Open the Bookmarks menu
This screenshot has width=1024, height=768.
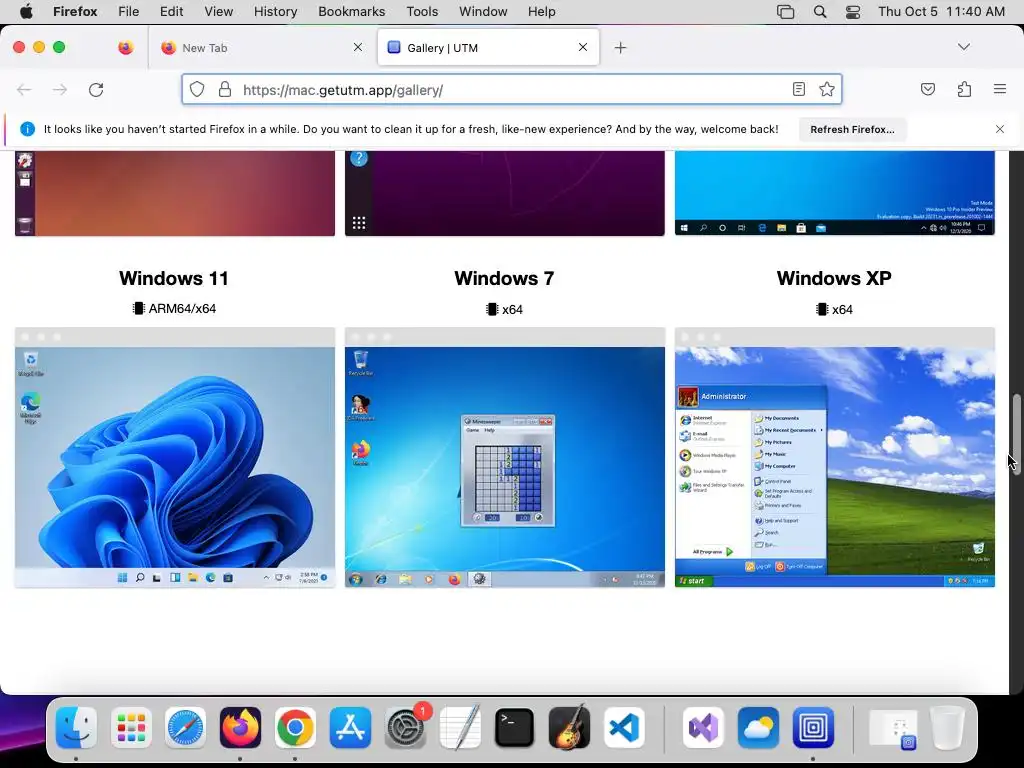(351, 11)
